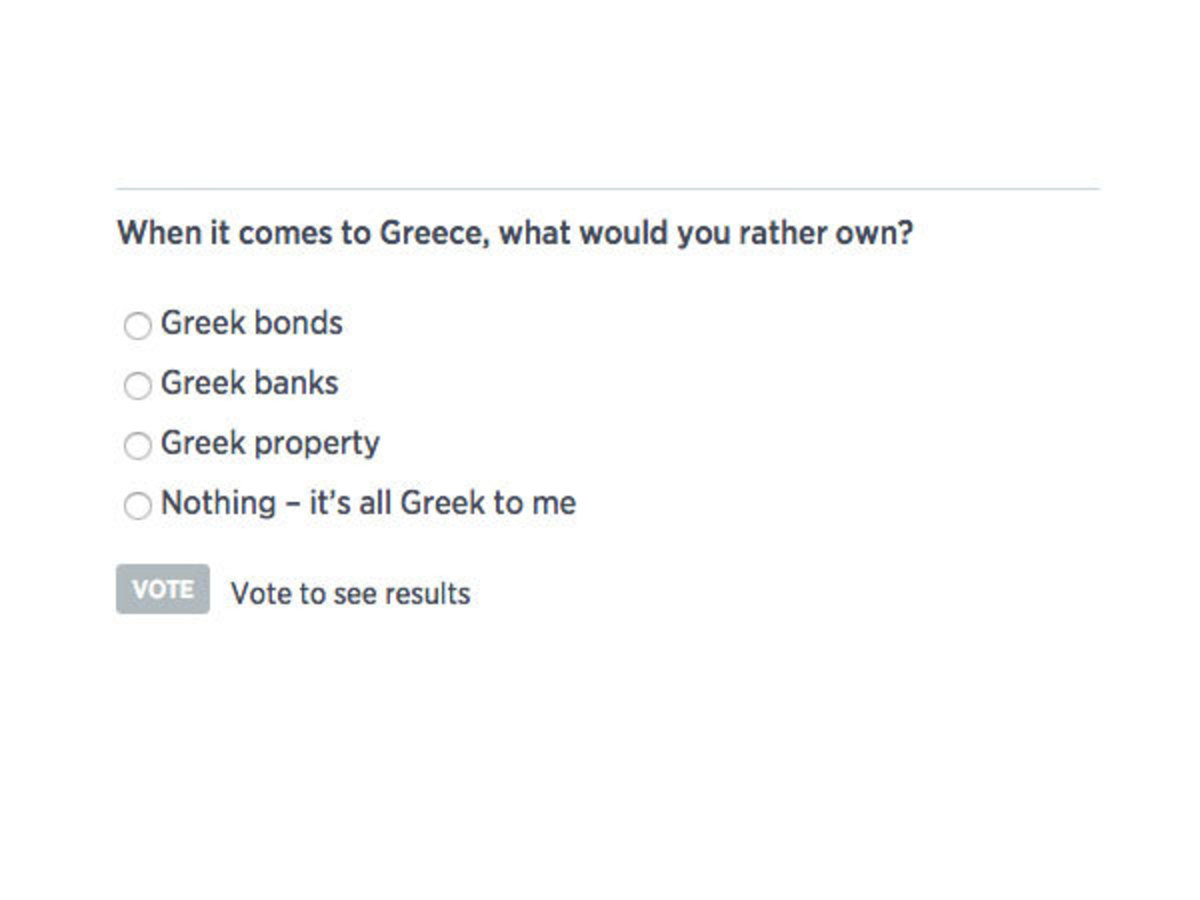Image resolution: width=1200 pixels, height=900 pixels.
Task: Submit your vote with the VOTE button
Action: 162,589
